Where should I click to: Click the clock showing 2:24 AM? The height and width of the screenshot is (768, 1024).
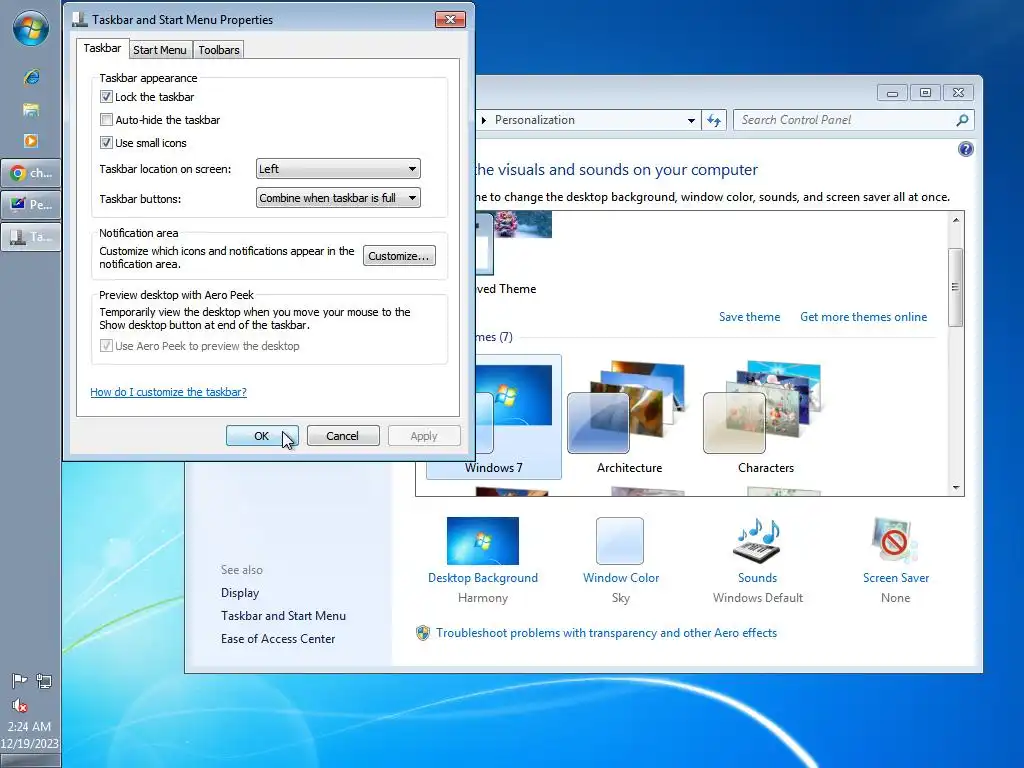click(29, 726)
